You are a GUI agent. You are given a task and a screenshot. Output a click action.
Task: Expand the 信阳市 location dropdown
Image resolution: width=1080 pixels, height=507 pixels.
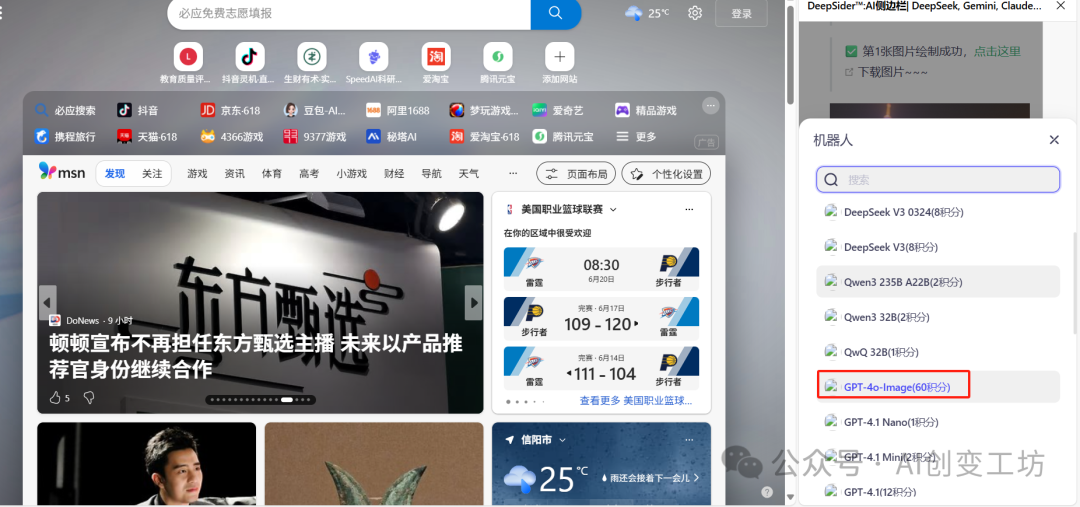click(563, 439)
